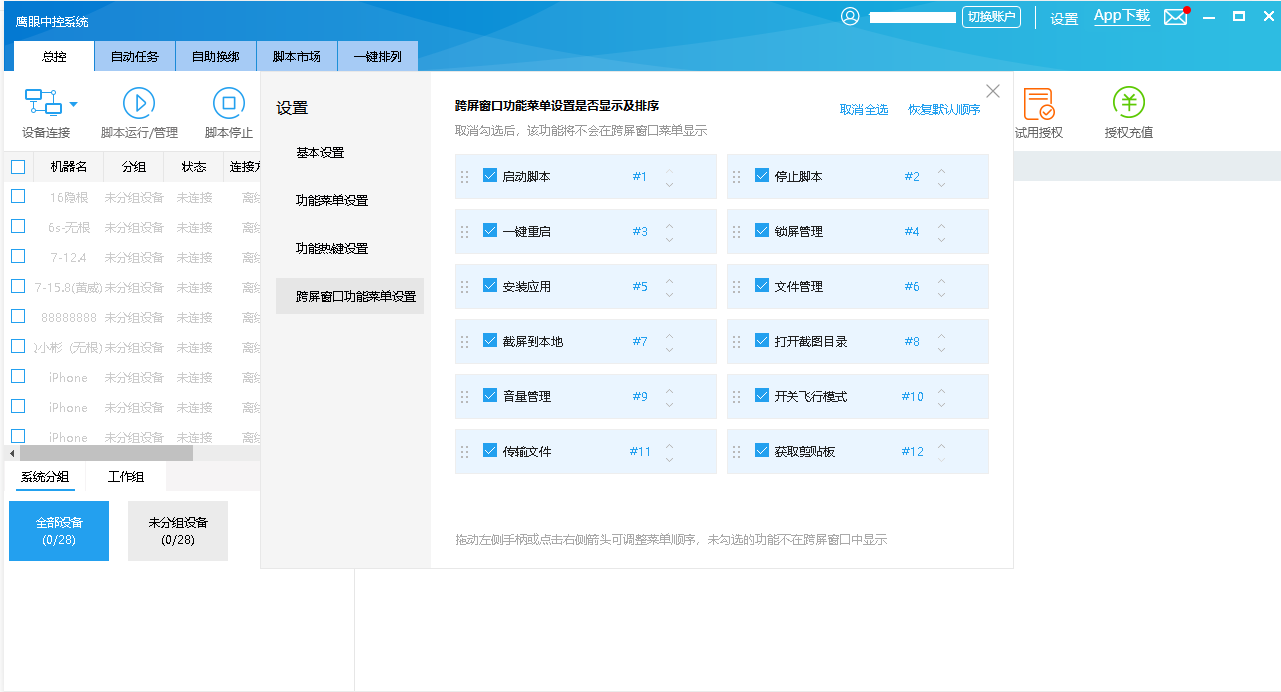
Task: Grab the drag handle of 一键重启
Action: click(x=464, y=232)
